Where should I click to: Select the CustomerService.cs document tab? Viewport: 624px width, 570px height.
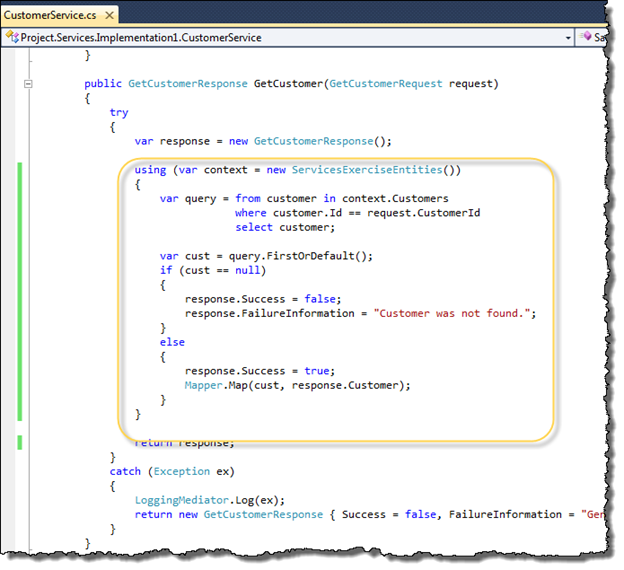tap(59, 16)
